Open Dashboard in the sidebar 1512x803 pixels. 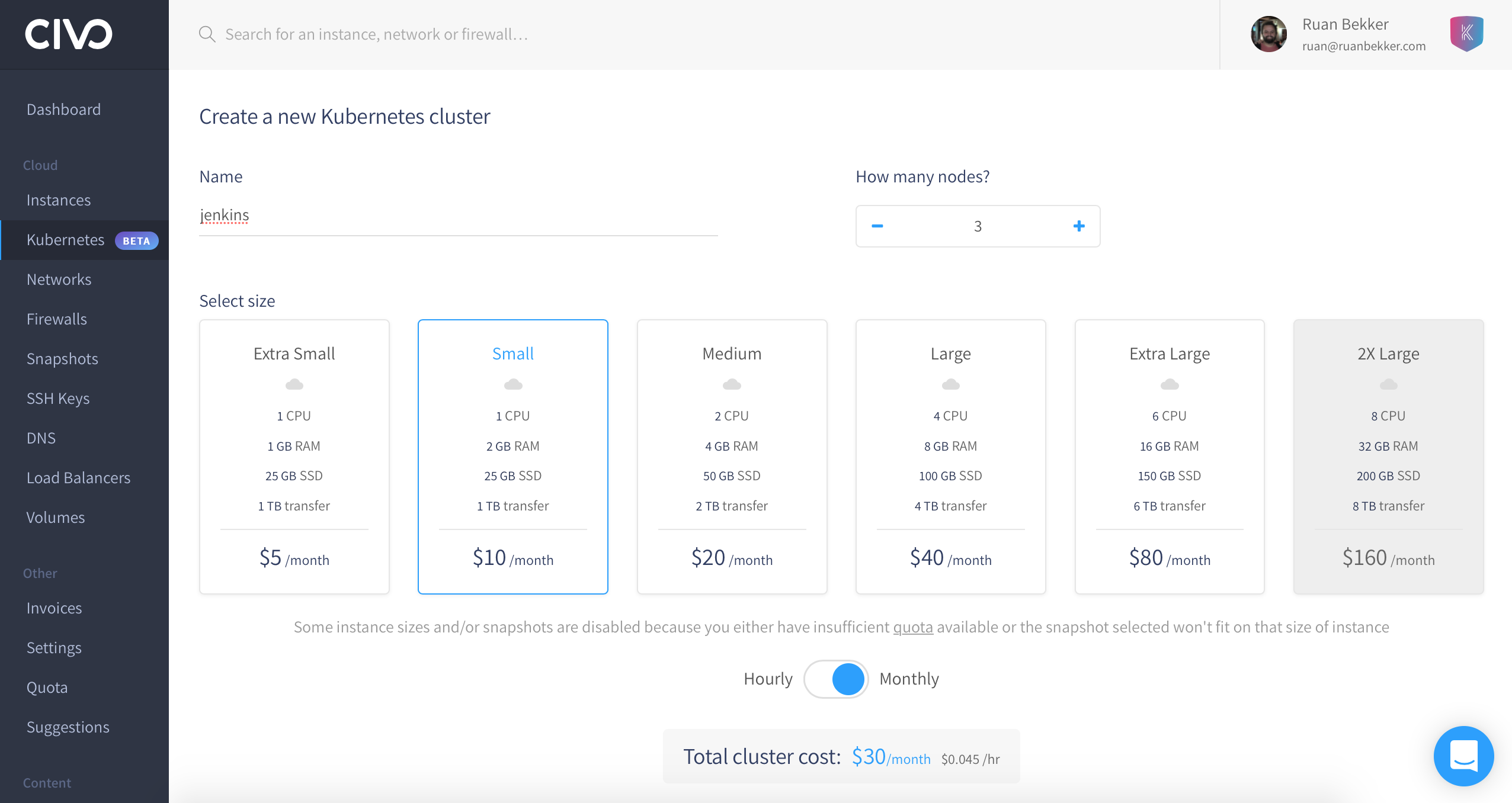63,110
